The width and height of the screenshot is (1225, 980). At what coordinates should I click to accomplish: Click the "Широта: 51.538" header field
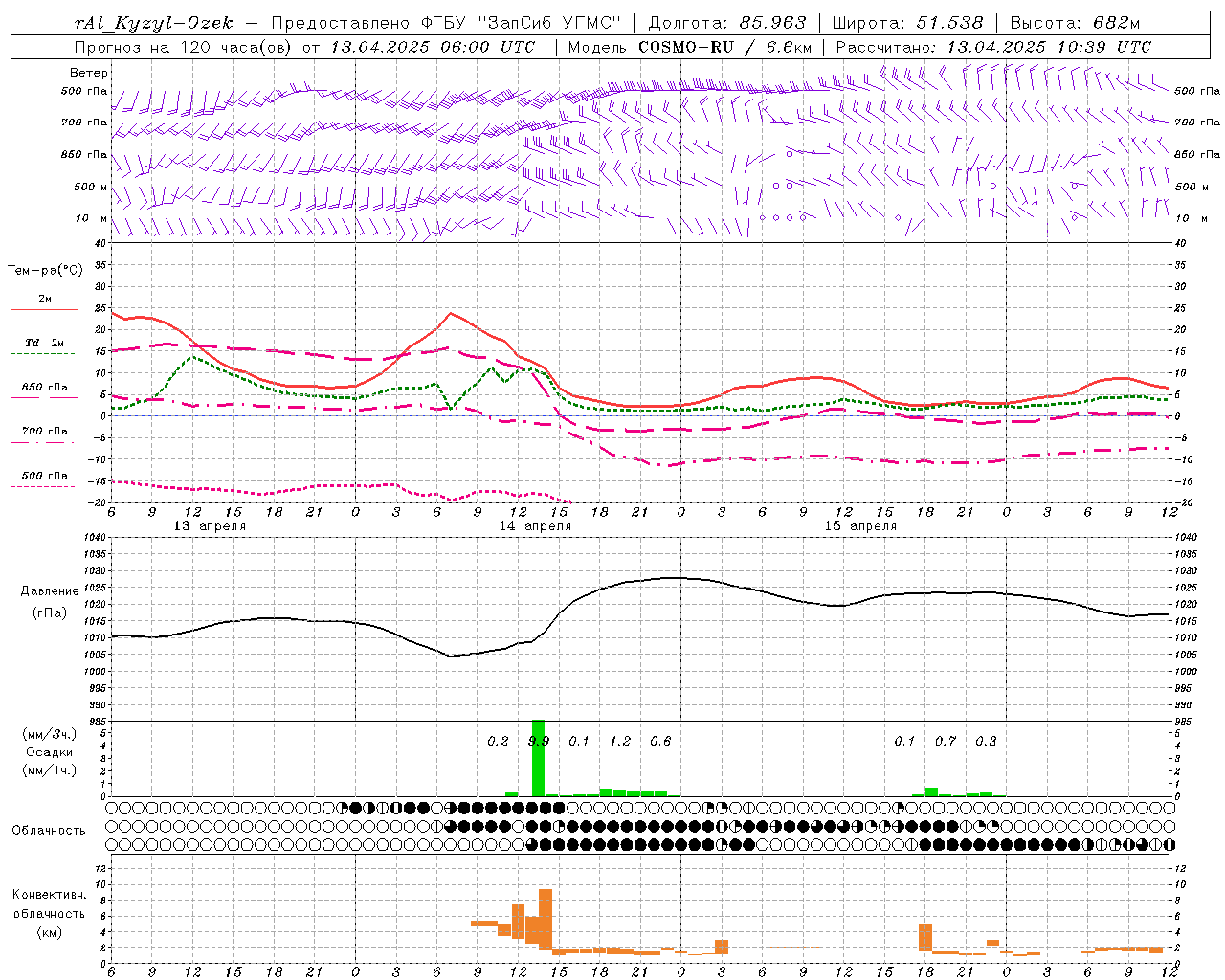(907, 23)
